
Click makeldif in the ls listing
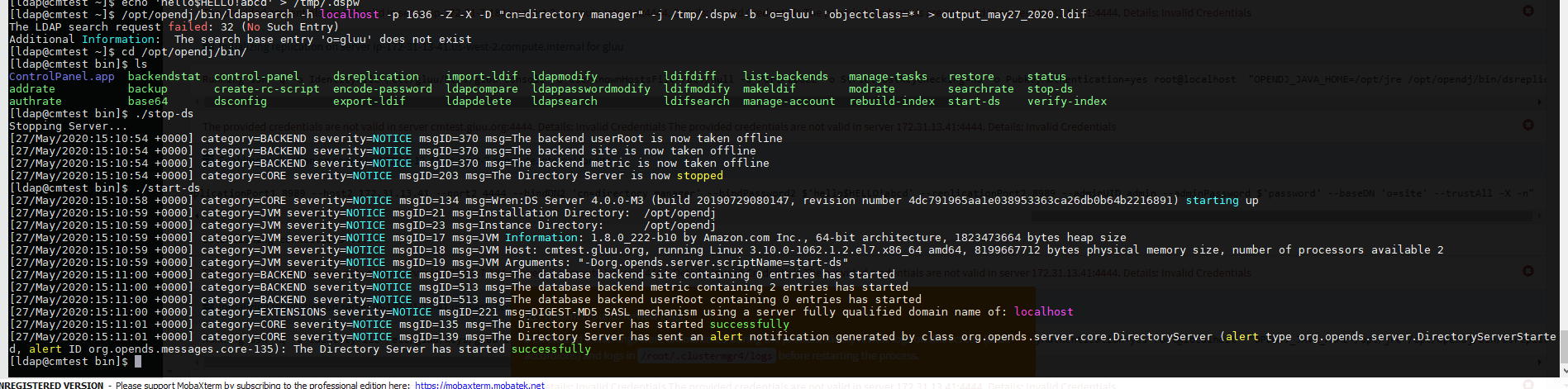pos(770,88)
